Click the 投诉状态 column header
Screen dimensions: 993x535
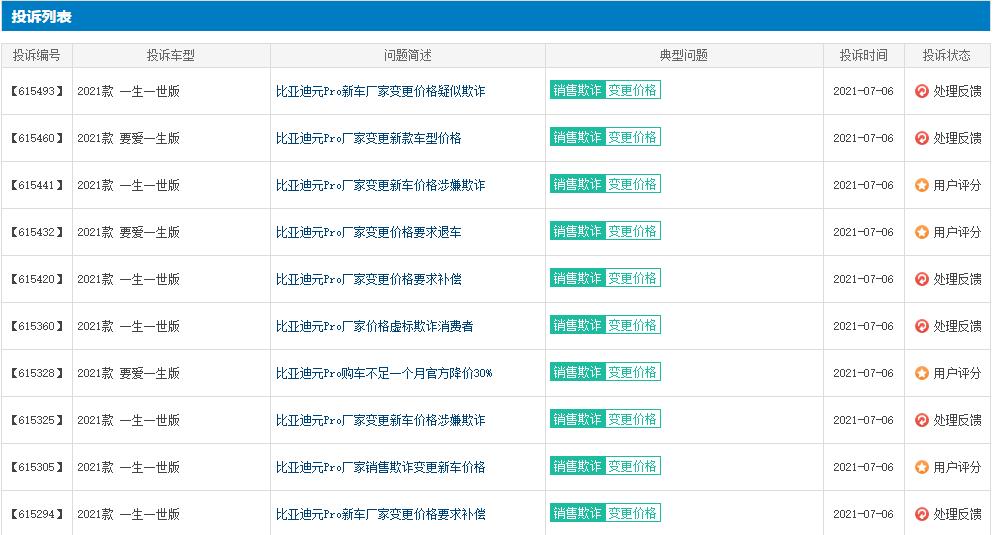(x=947, y=56)
